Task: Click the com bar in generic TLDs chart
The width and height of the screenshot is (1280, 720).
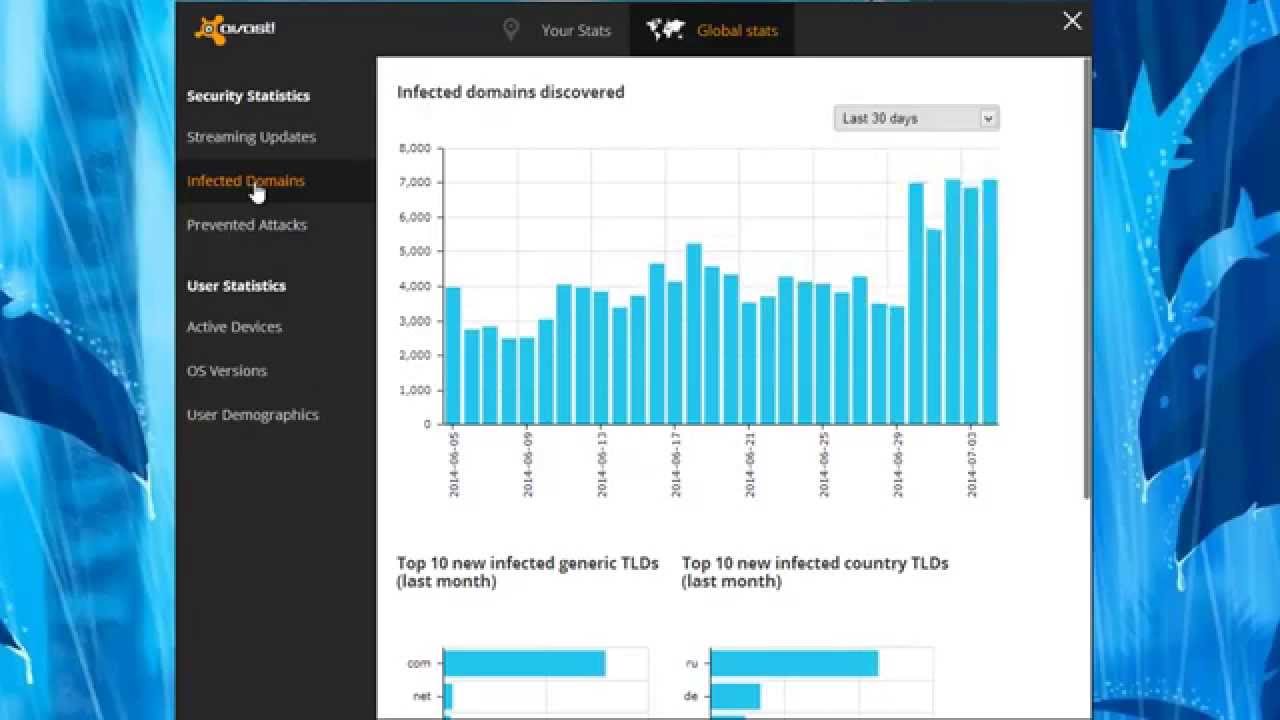Action: (x=524, y=663)
